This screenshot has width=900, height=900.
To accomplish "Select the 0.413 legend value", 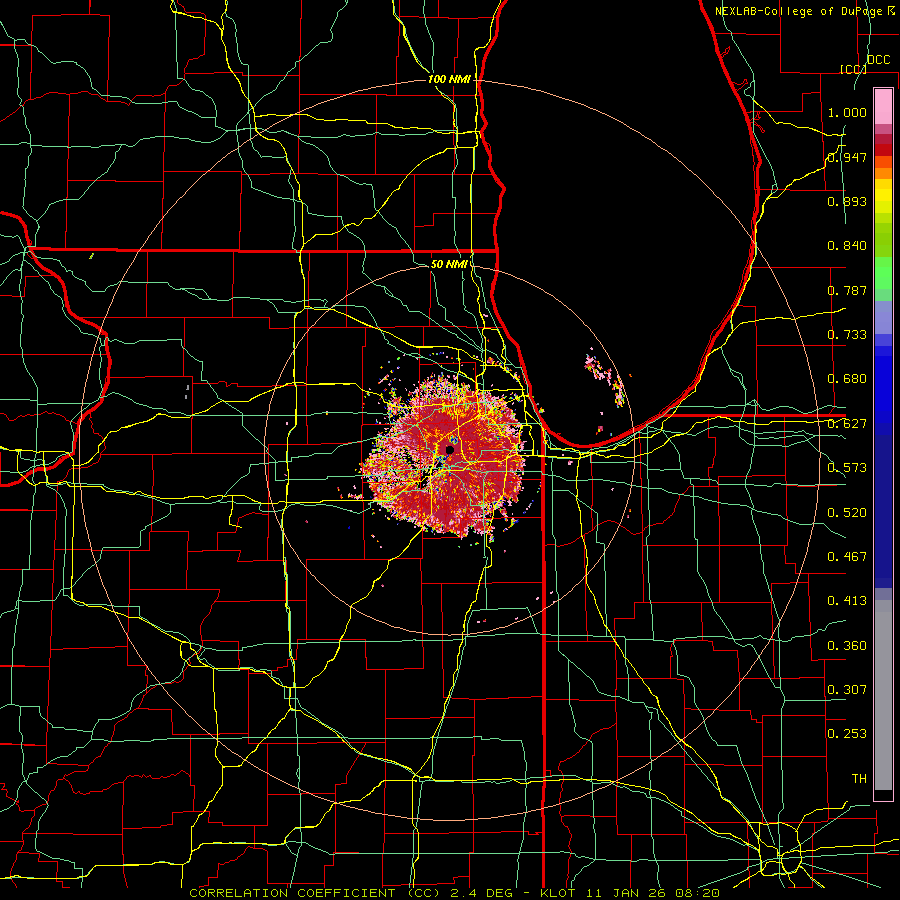I will tap(847, 601).
